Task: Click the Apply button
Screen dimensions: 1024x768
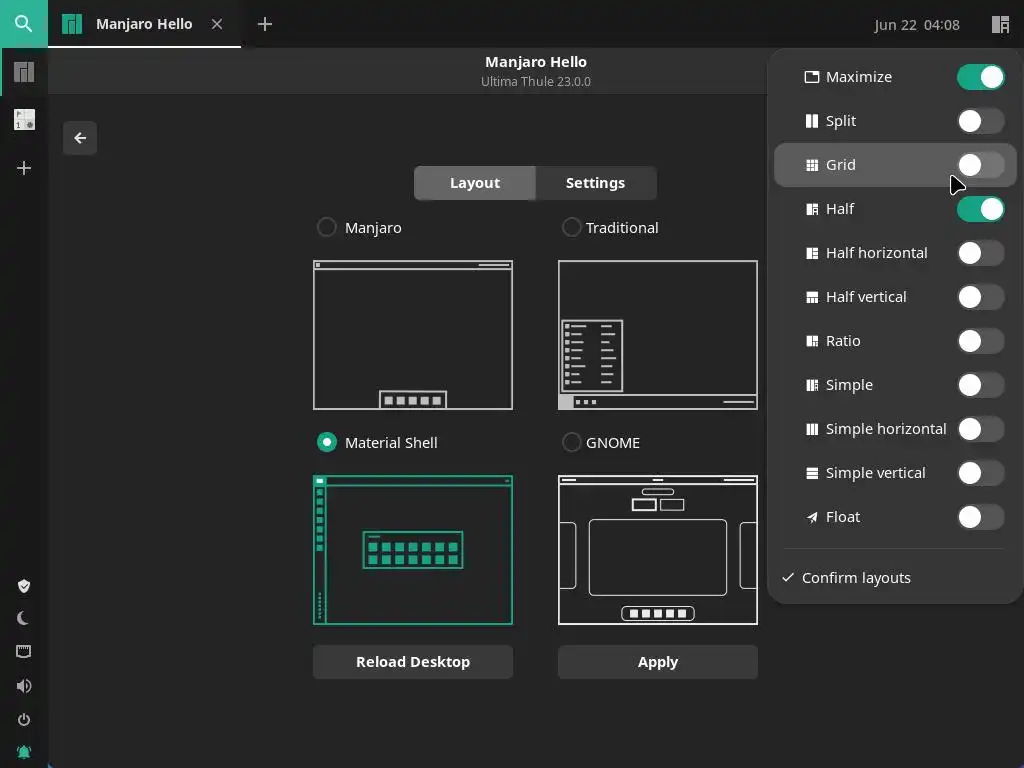Action: tap(658, 662)
